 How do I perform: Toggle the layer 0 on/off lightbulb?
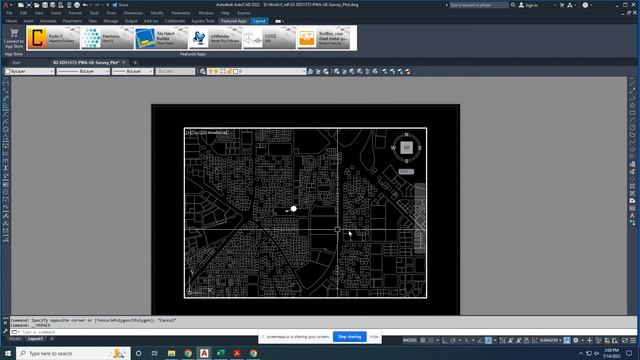(211, 71)
